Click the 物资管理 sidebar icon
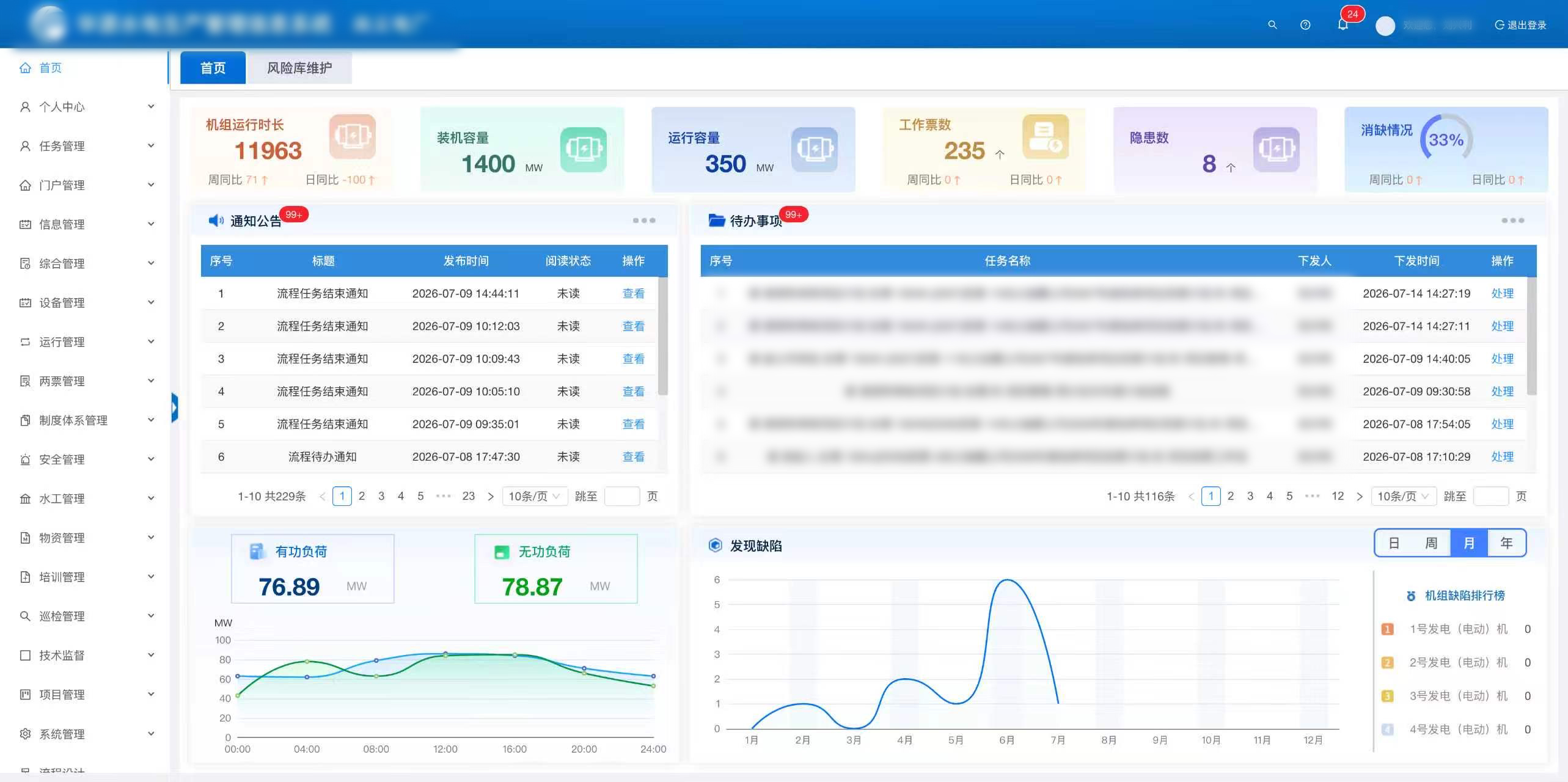The width and height of the screenshot is (1568, 782). (25, 538)
